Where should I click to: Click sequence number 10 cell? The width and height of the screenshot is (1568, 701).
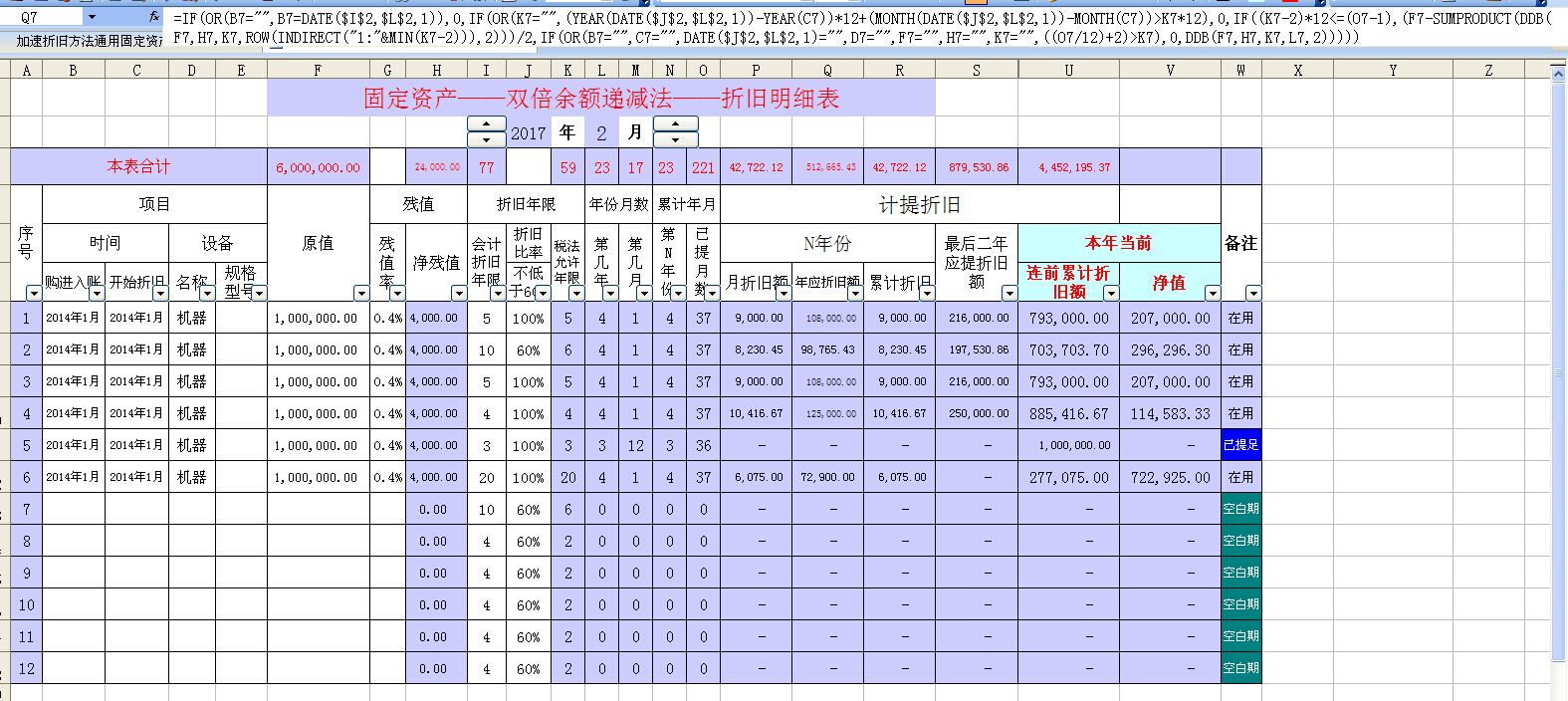pyautogui.click(x=27, y=604)
